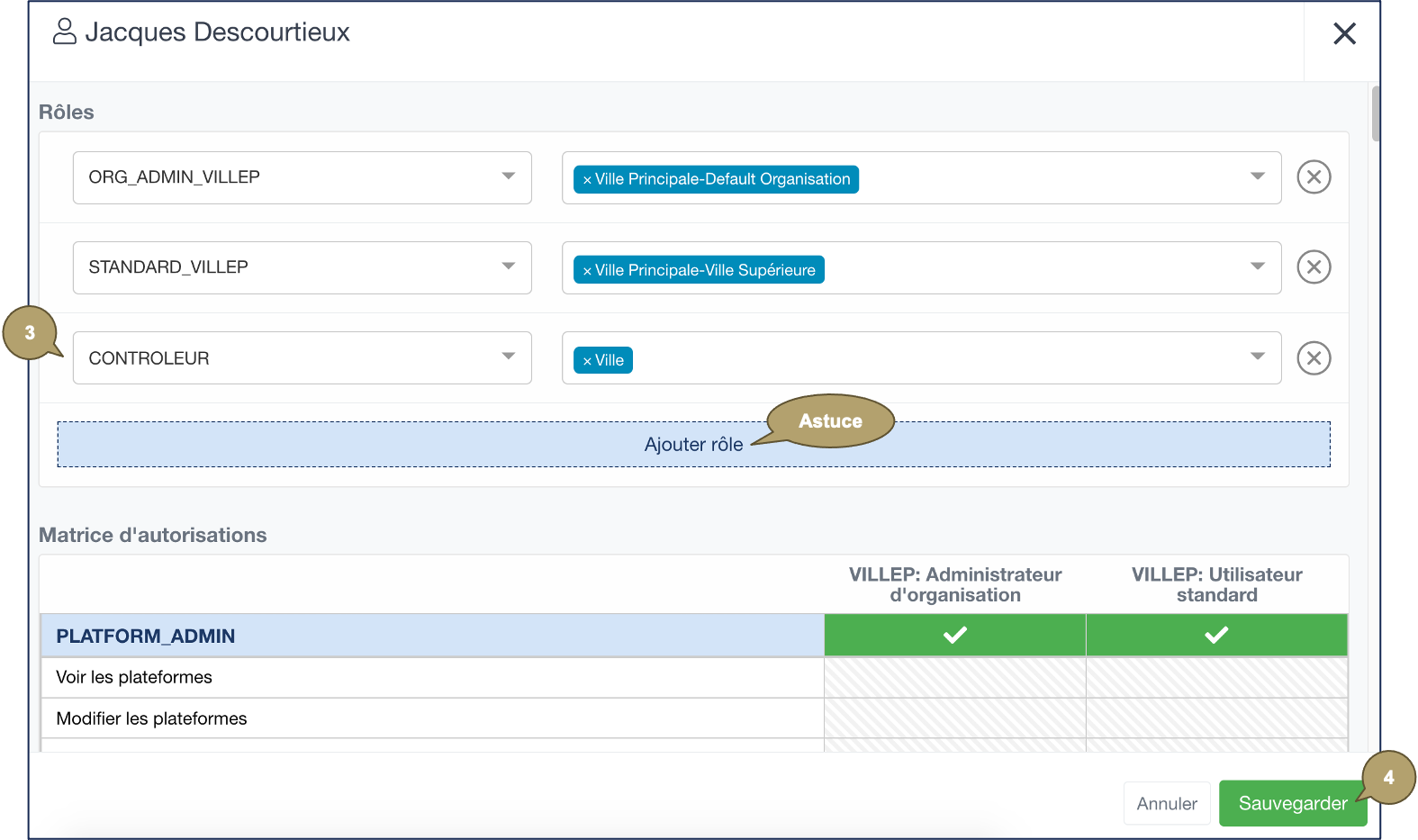
Task: Toggle Voir les plateformes for Administrateur d'organisation
Action: [954, 677]
